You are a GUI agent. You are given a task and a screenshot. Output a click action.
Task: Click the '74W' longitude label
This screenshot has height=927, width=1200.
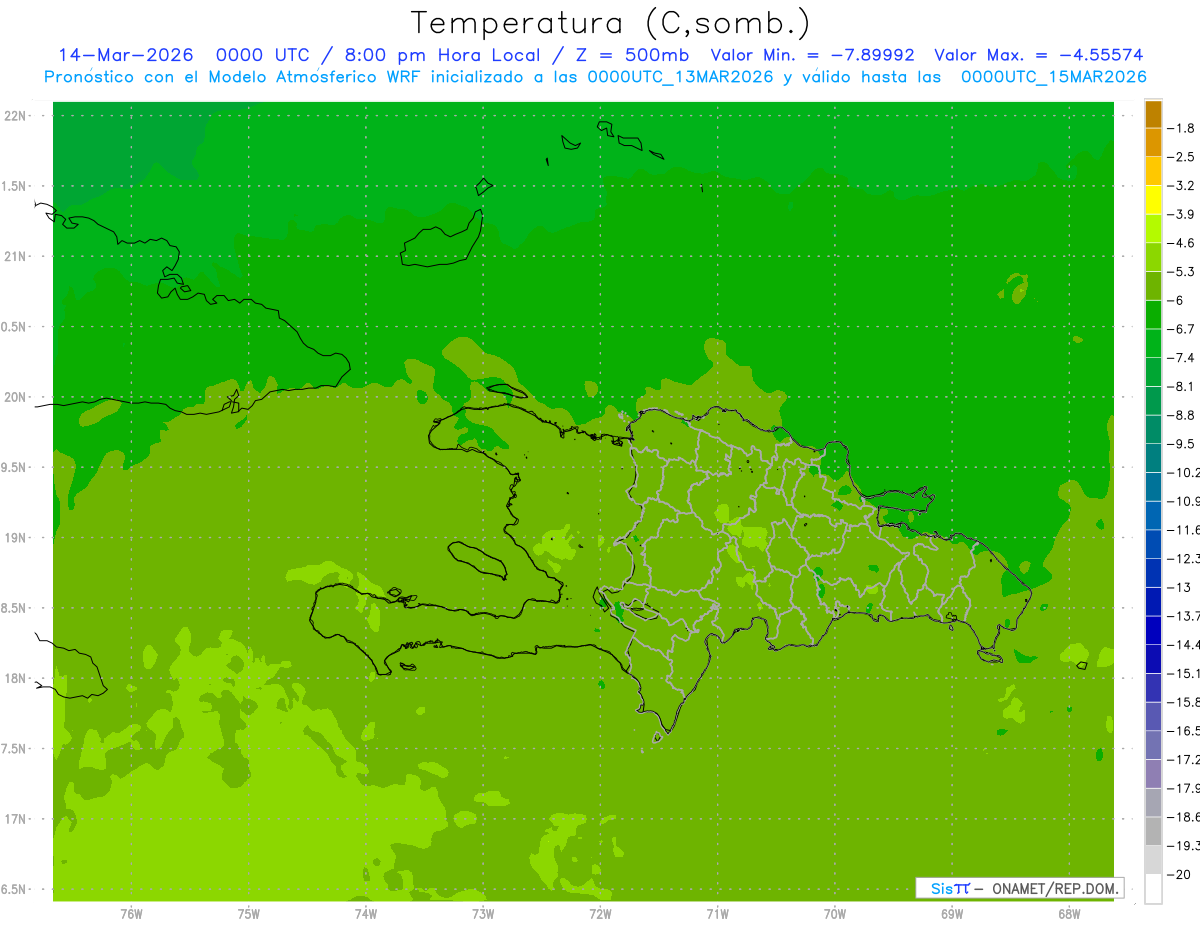pos(366,913)
